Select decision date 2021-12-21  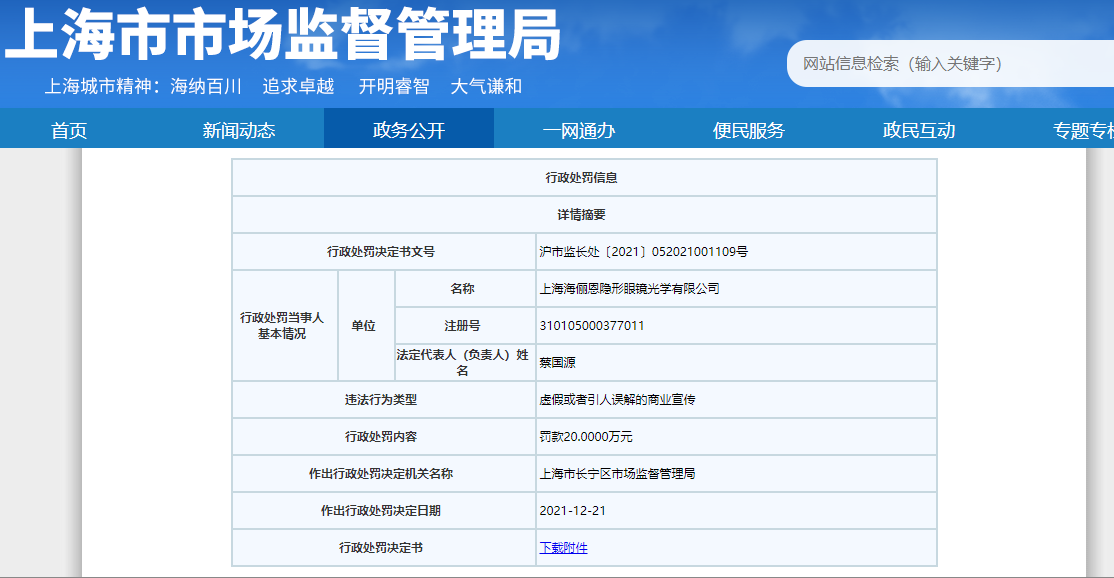573,511
